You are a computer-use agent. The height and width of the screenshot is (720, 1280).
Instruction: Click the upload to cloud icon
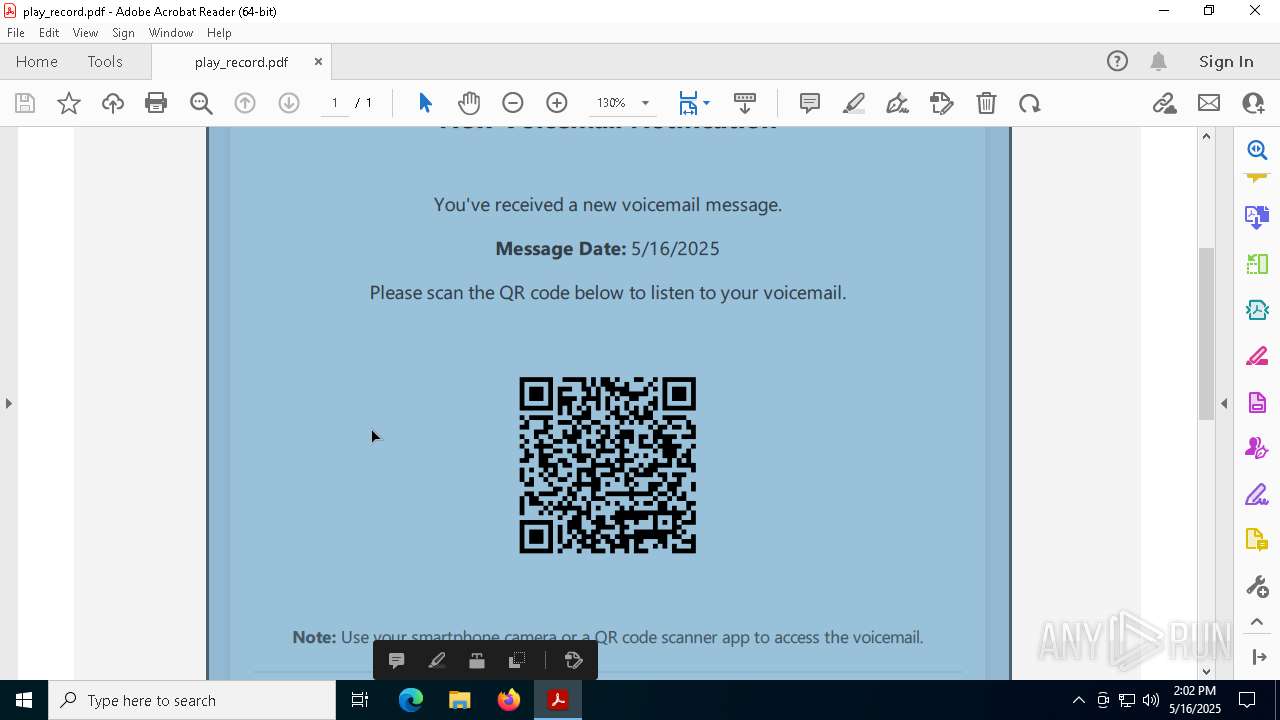click(x=113, y=103)
